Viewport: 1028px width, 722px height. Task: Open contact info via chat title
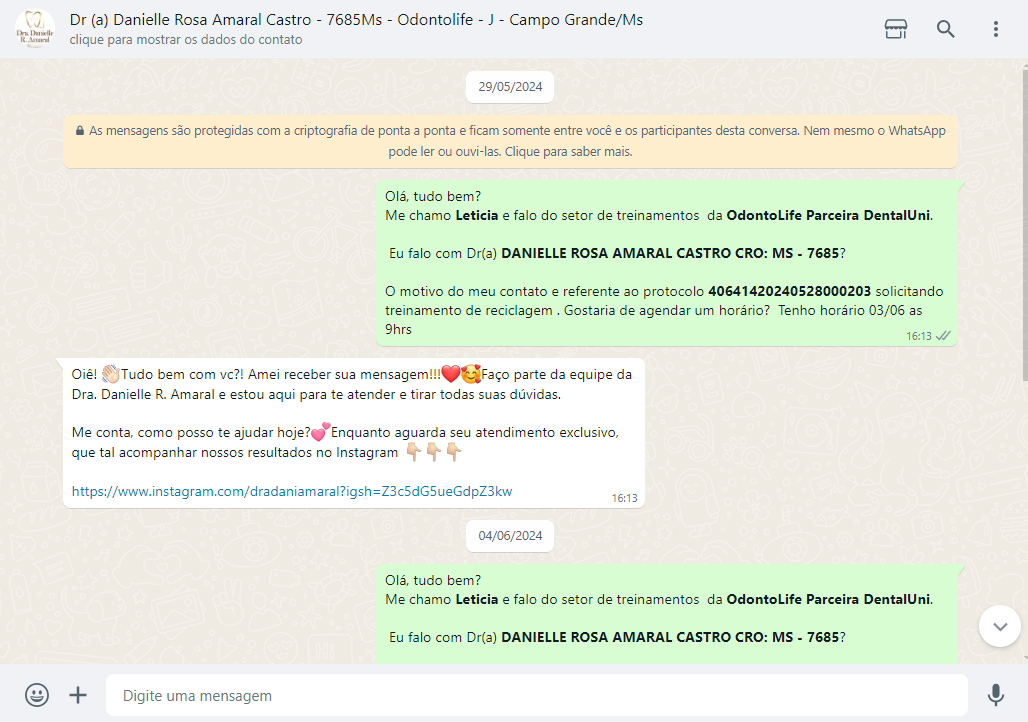(x=356, y=20)
